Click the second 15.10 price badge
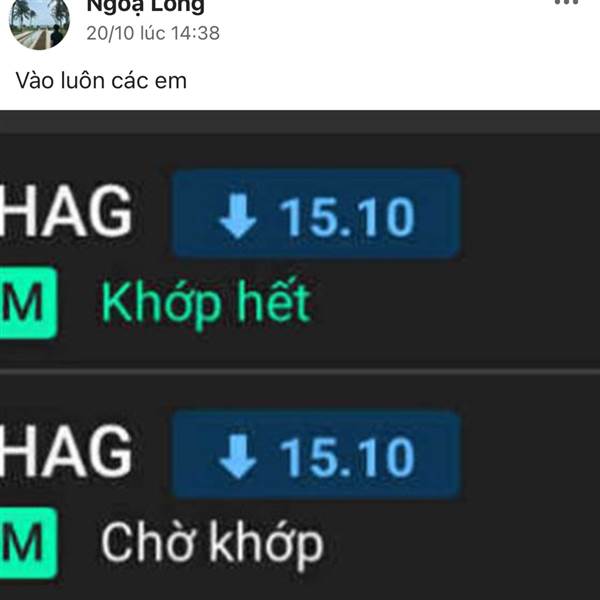The height and width of the screenshot is (600, 600). (316, 455)
